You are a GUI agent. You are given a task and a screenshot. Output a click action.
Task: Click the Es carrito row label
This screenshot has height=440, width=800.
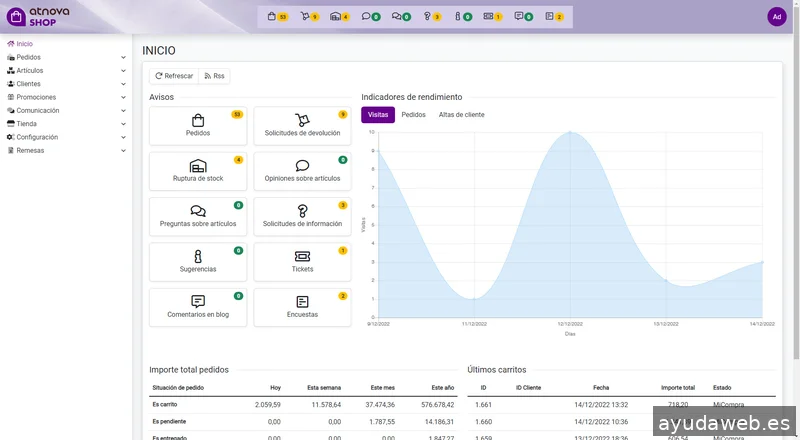point(165,404)
